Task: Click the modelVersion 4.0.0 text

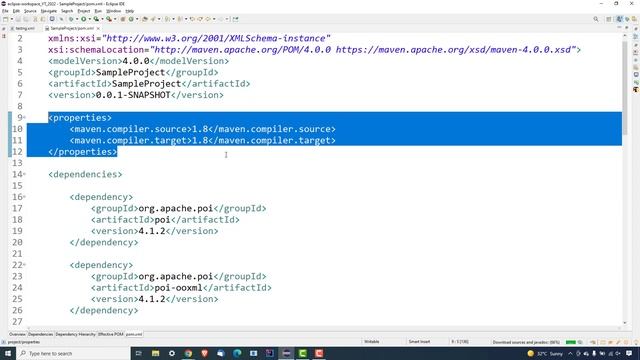Action: point(136,61)
